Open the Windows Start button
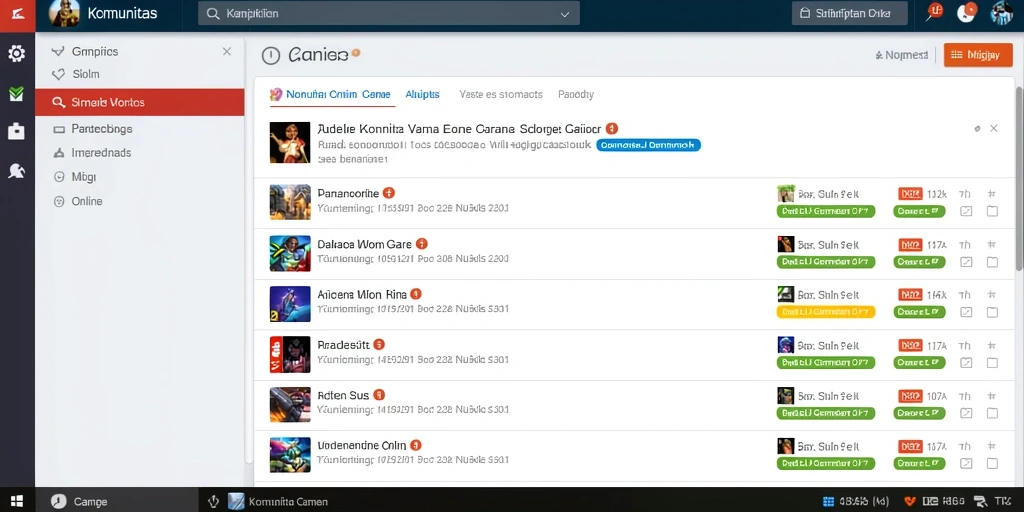Viewport: 1024px width, 512px height. (x=17, y=501)
